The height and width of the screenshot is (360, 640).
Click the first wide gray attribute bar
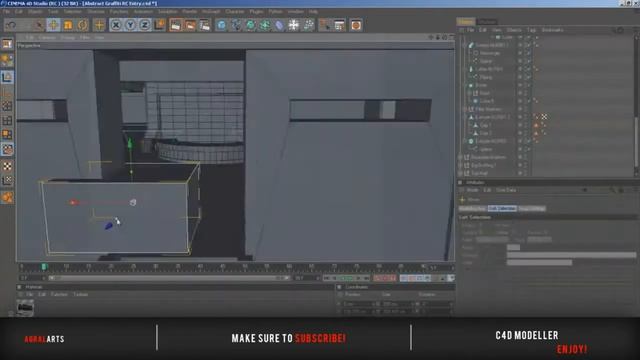(571, 255)
